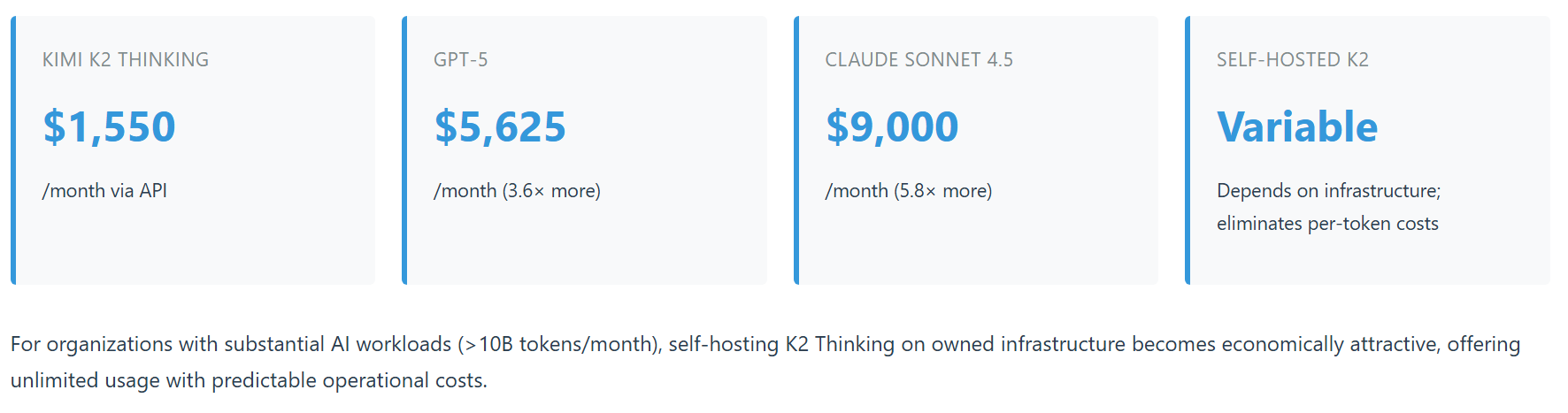Click the "/month via API" caption
Screen dimensions: 1568x413
(104, 191)
